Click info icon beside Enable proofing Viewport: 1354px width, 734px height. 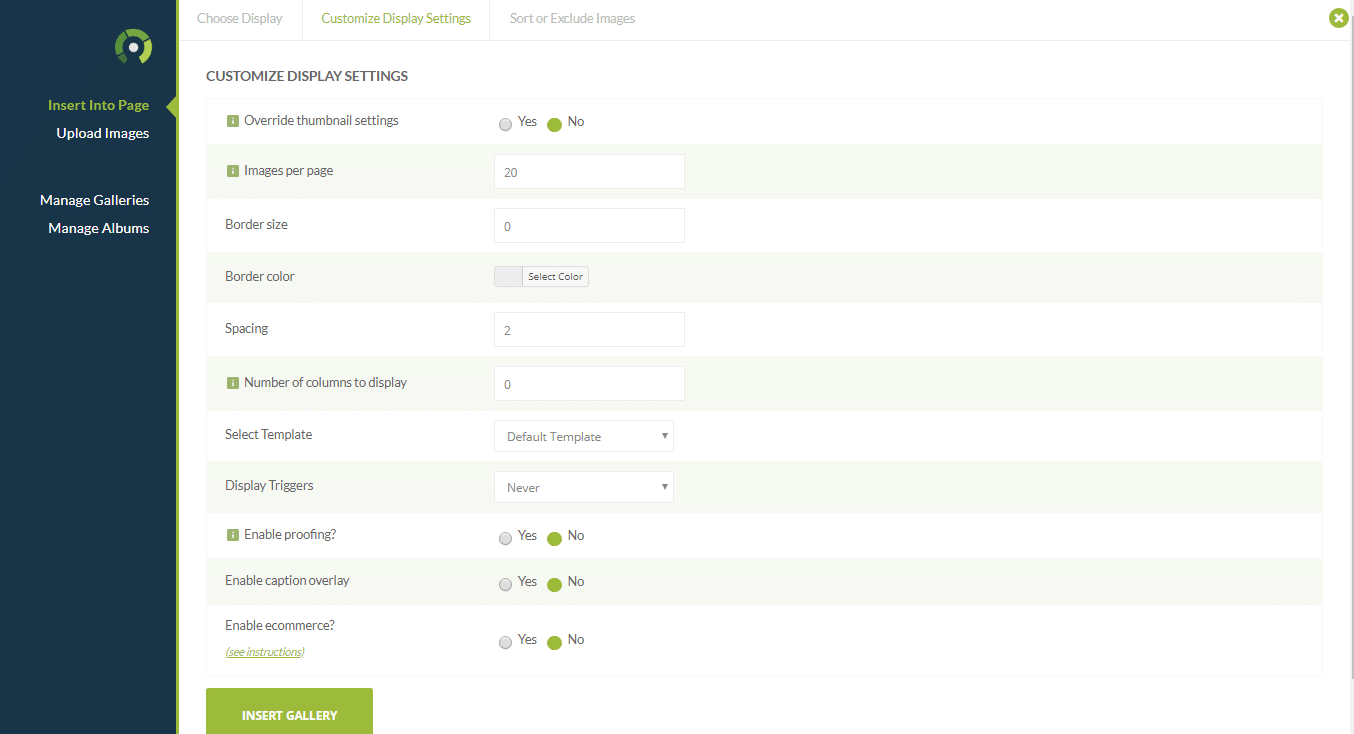pyautogui.click(x=233, y=535)
